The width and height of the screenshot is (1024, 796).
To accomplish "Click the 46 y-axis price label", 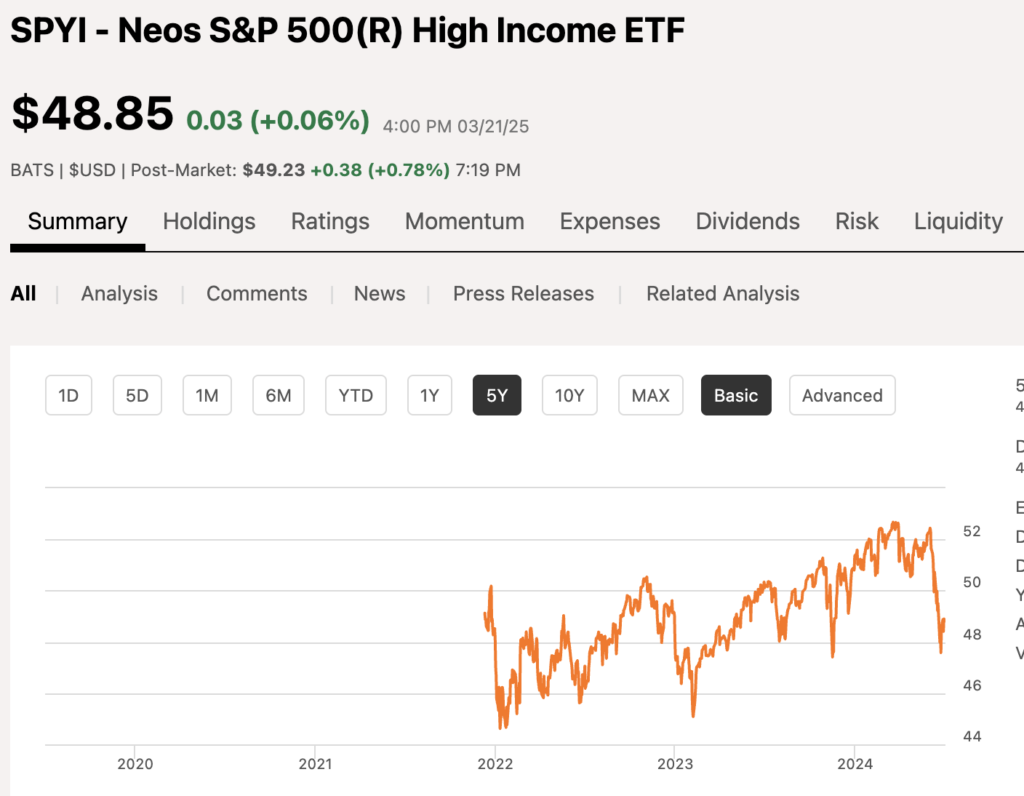I will click(972, 686).
